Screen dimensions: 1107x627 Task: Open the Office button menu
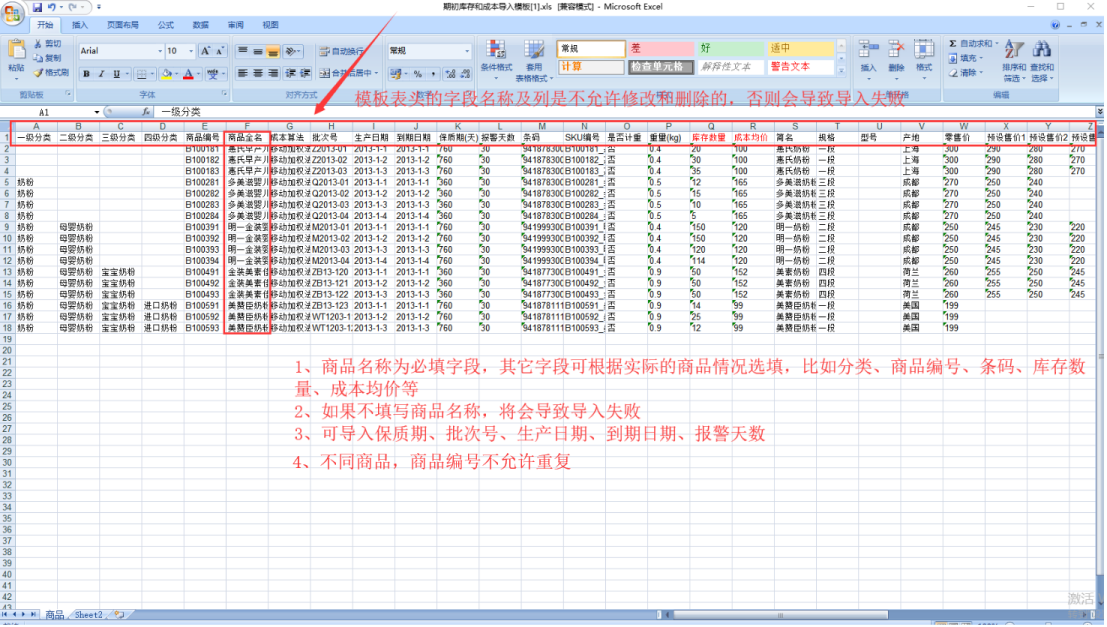(x=13, y=13)
